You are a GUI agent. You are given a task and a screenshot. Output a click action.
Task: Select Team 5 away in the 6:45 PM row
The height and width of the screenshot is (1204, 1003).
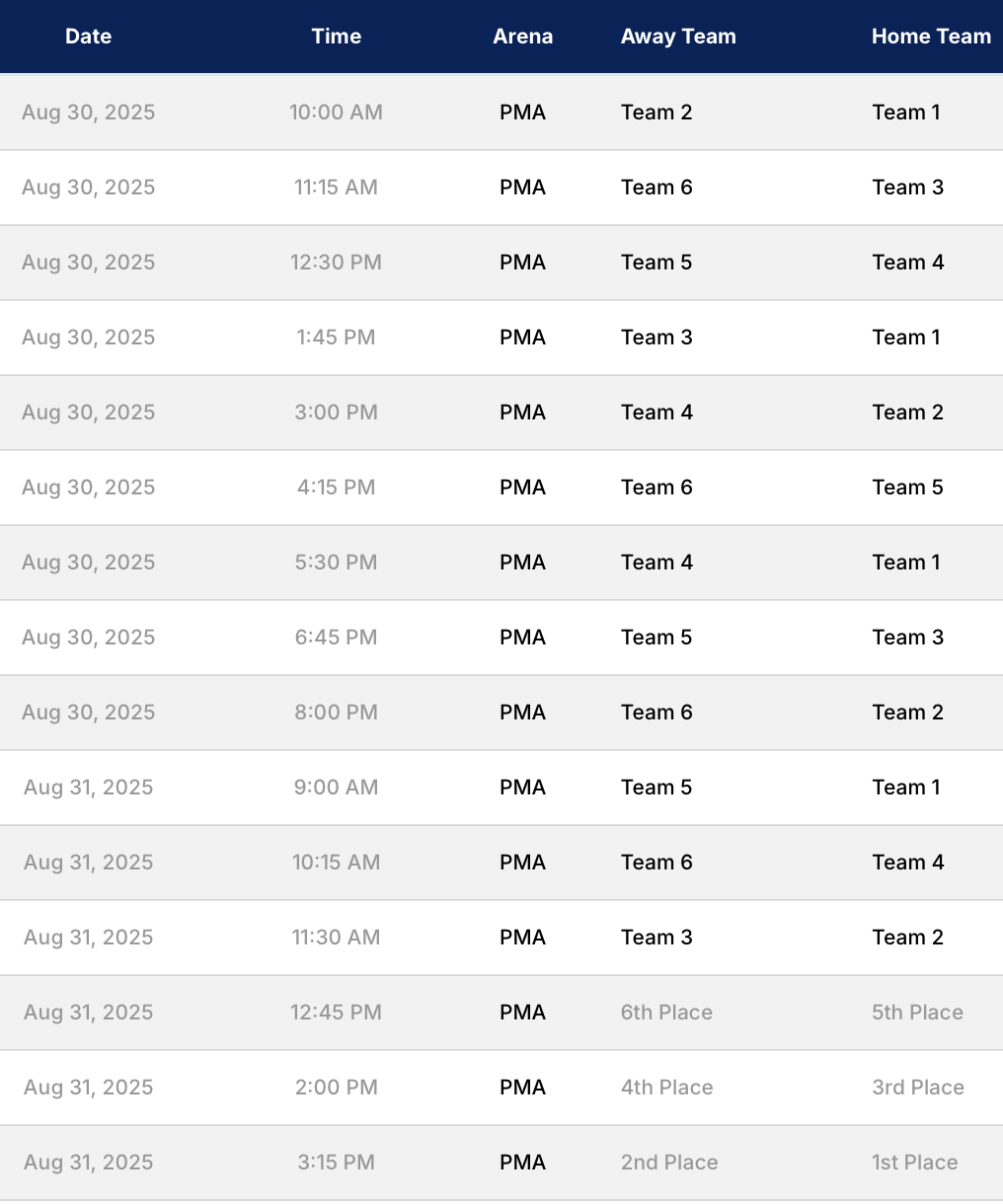click(x=656, y=638)
